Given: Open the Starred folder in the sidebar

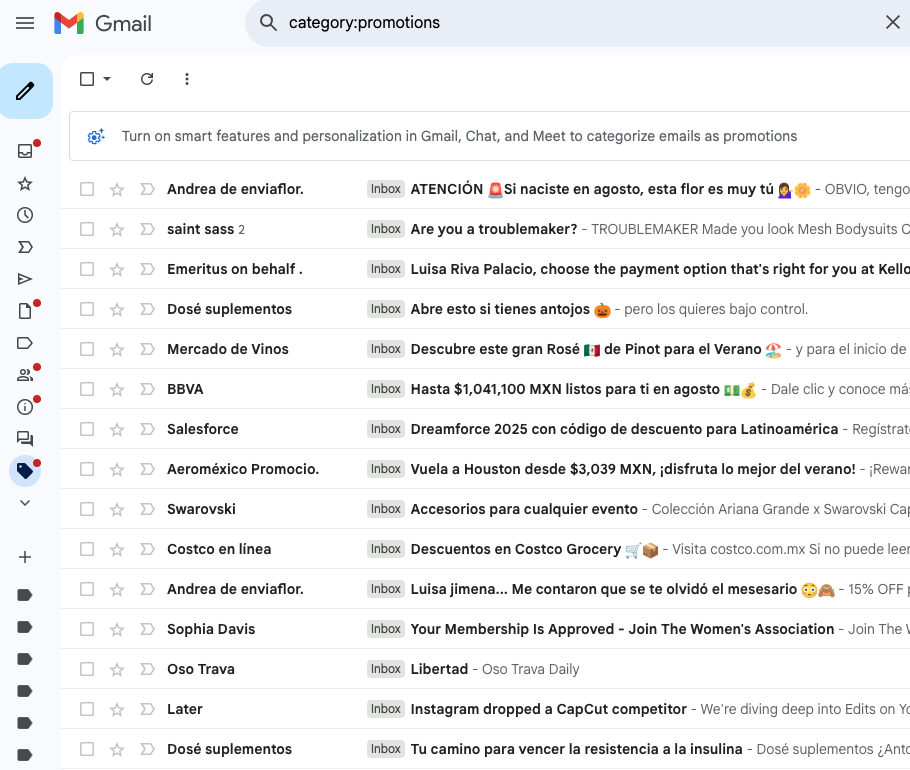Looking at the screenshot, I should (25, 184).
